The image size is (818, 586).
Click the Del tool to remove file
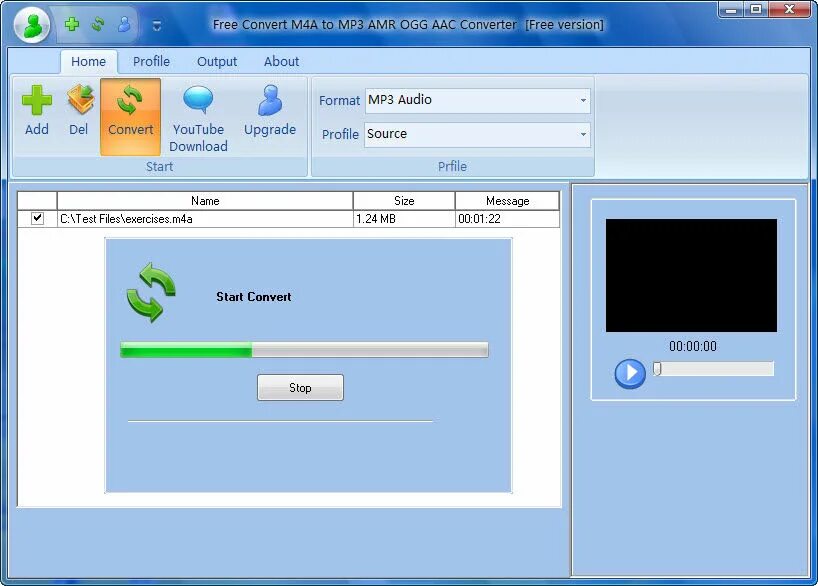click(79, 110)
